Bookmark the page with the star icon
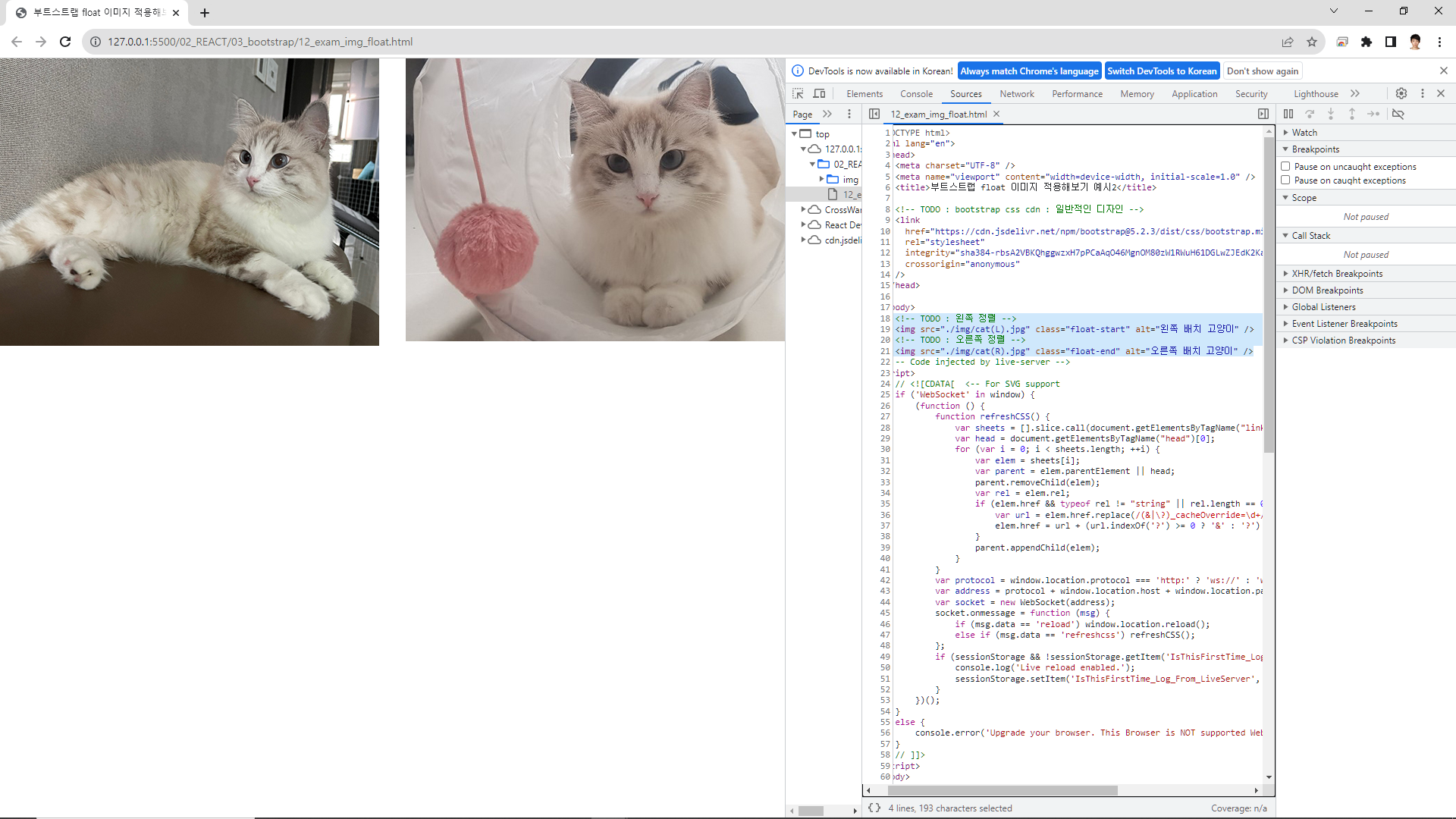Image resolution: width=1456 pixels, height=819 pixels. 1312,42
